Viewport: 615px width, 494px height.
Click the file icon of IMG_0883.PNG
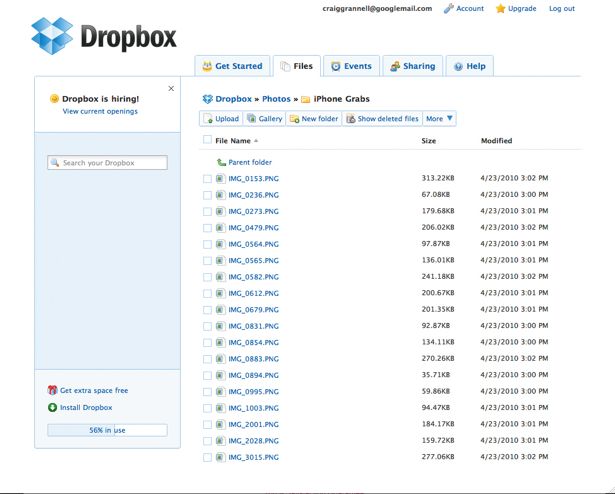220,359
